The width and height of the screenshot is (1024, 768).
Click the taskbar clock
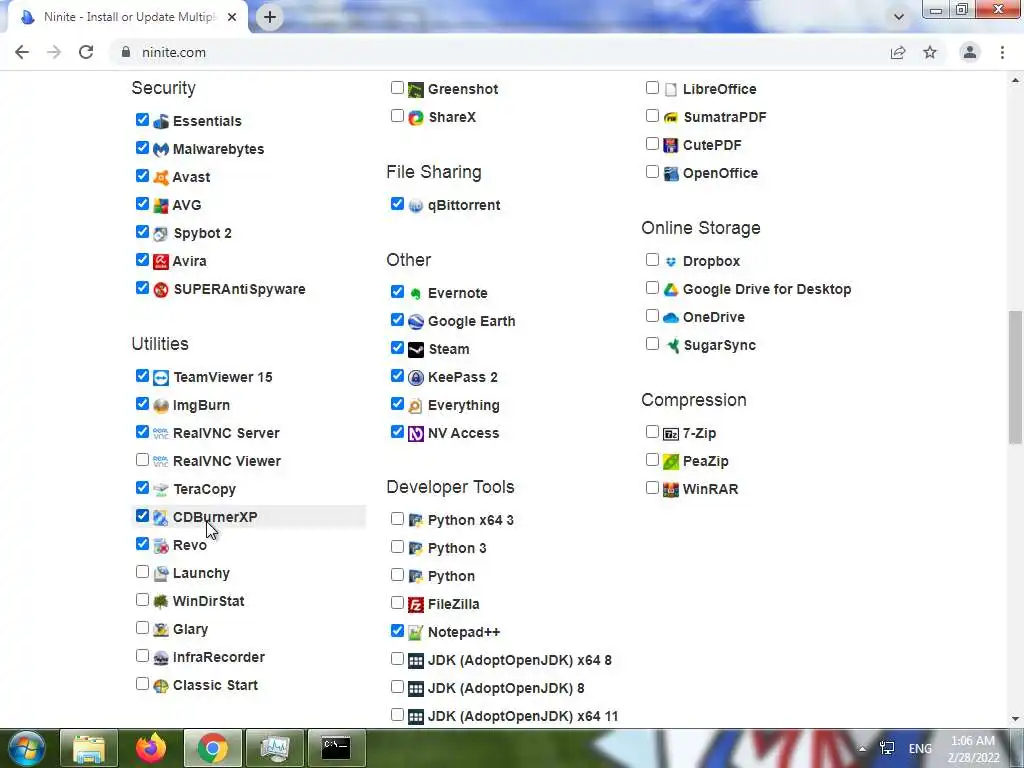pos(974,749)
